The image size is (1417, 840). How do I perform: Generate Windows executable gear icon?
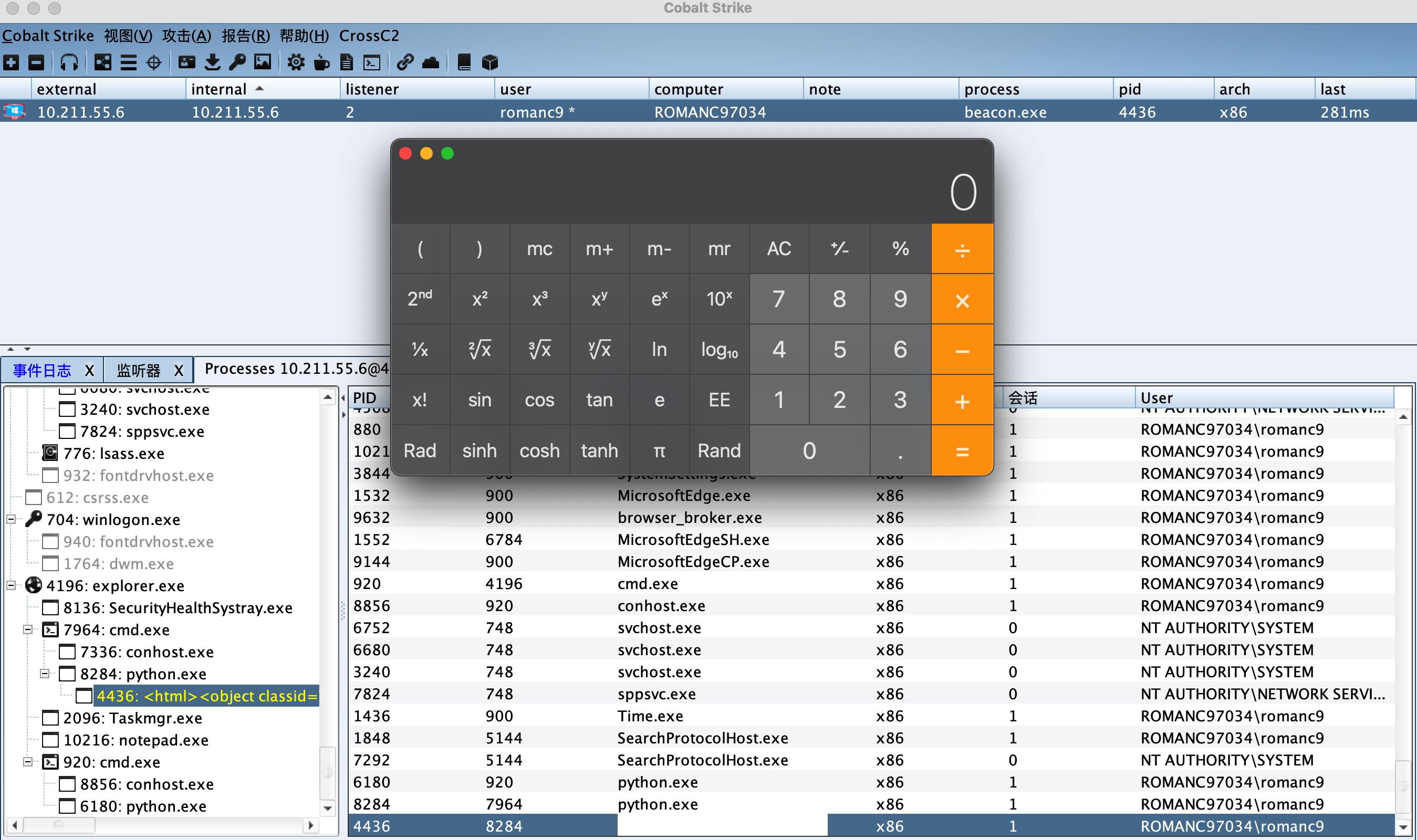click(296, 62)
